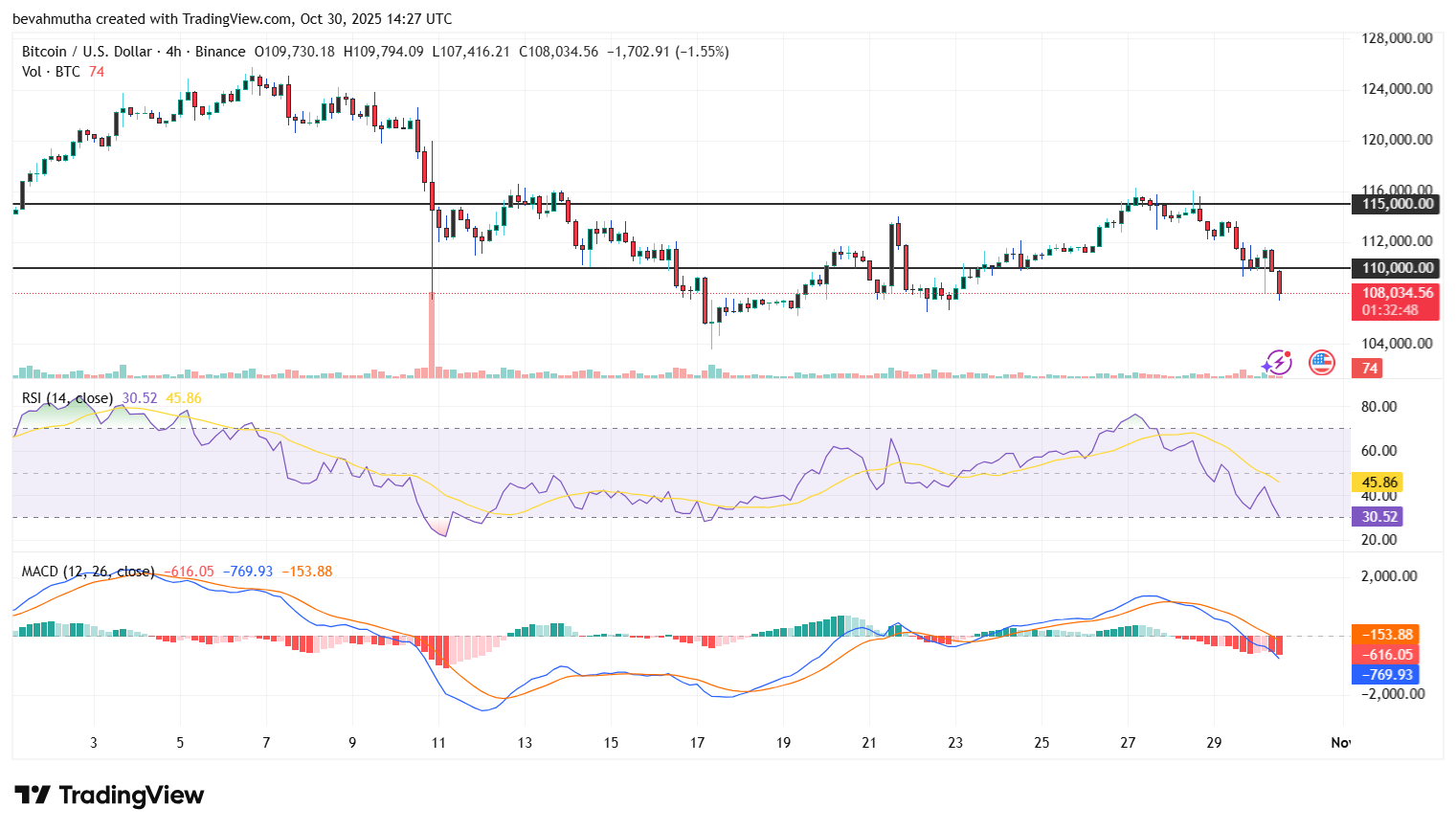Click the yellow 45.86 RSI MA badge
The image size is (1456, 831).
coord(1378,482)
